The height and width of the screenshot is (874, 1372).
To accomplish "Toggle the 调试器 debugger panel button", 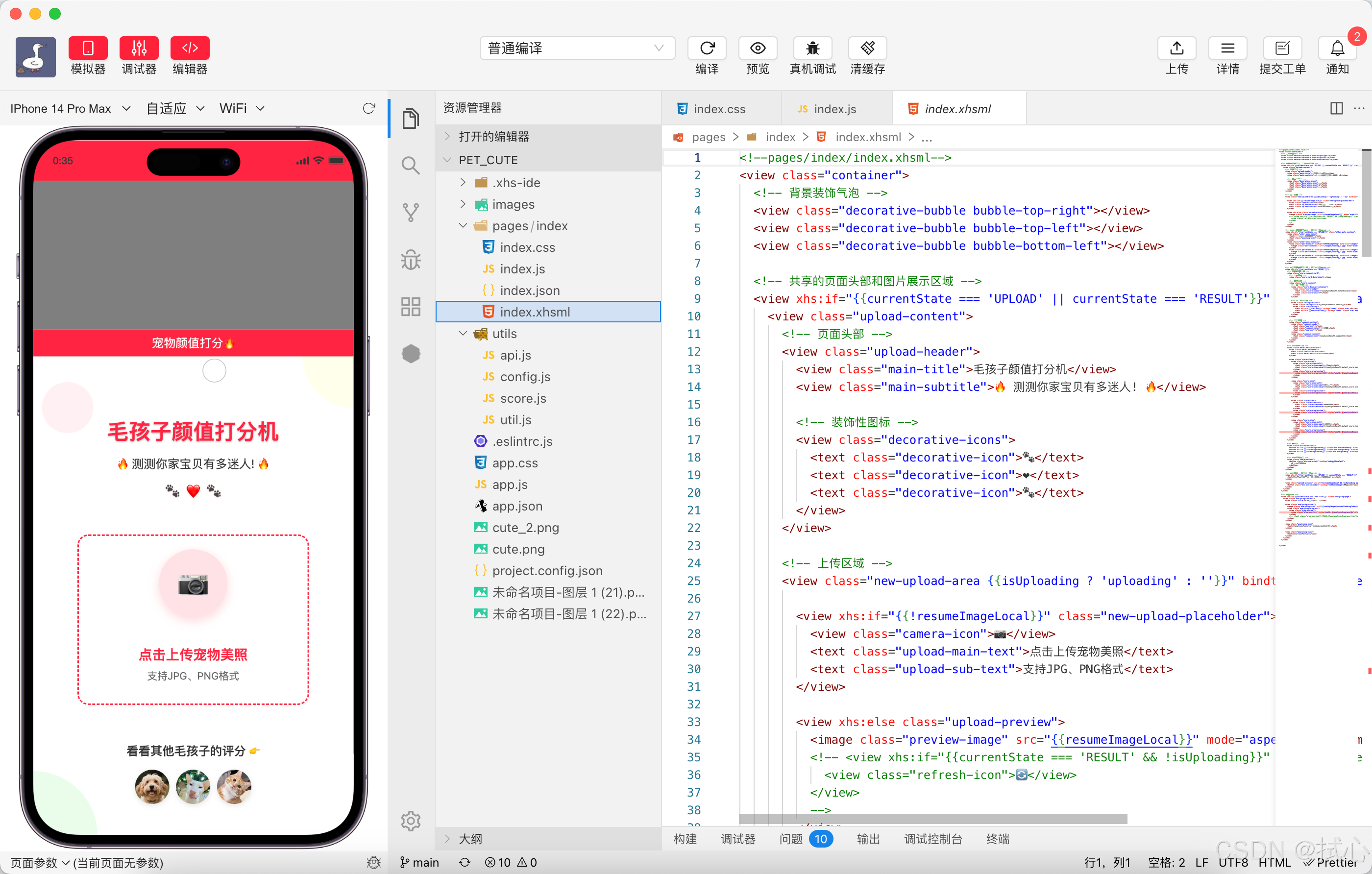I will (139, 49).
